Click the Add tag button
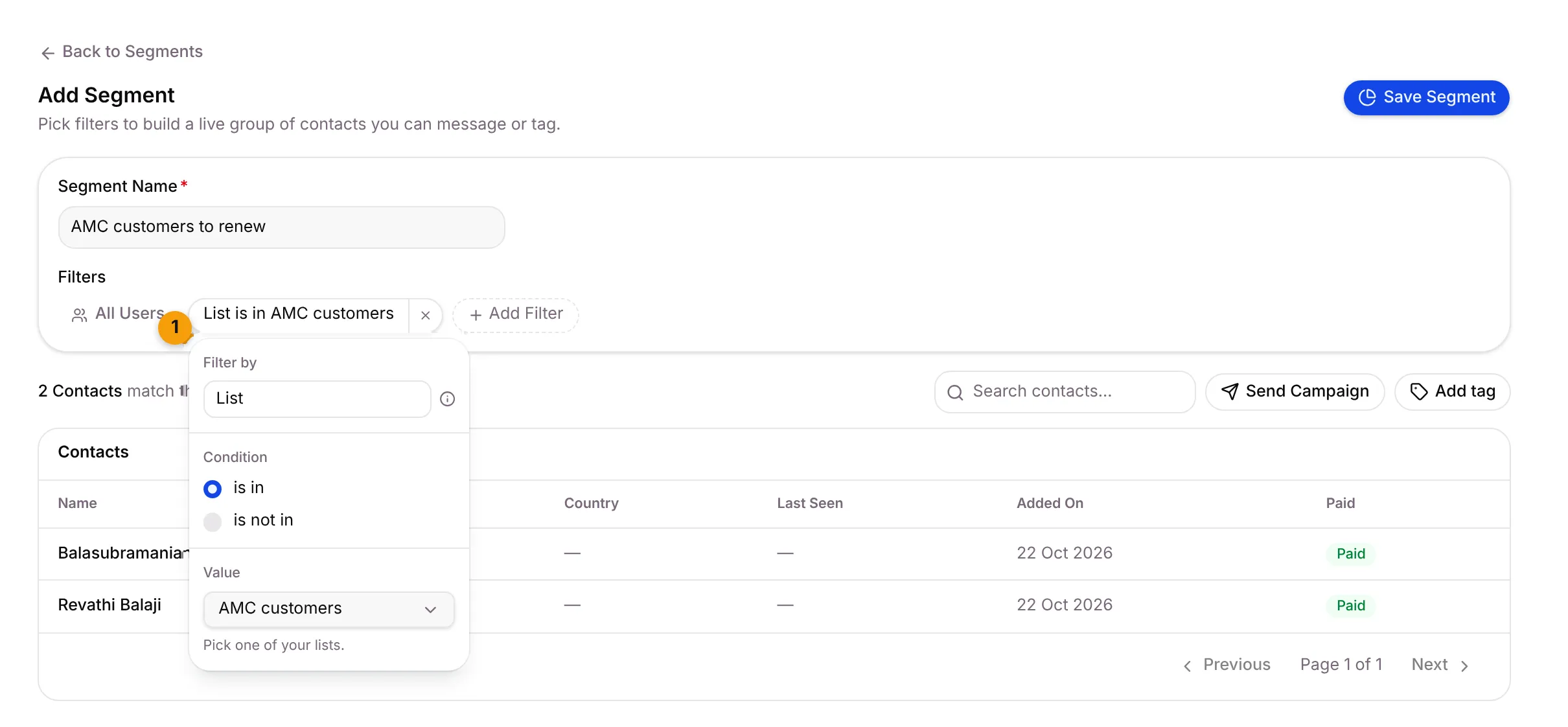The image size is (1568, 727). click(x=1452, y=391)
